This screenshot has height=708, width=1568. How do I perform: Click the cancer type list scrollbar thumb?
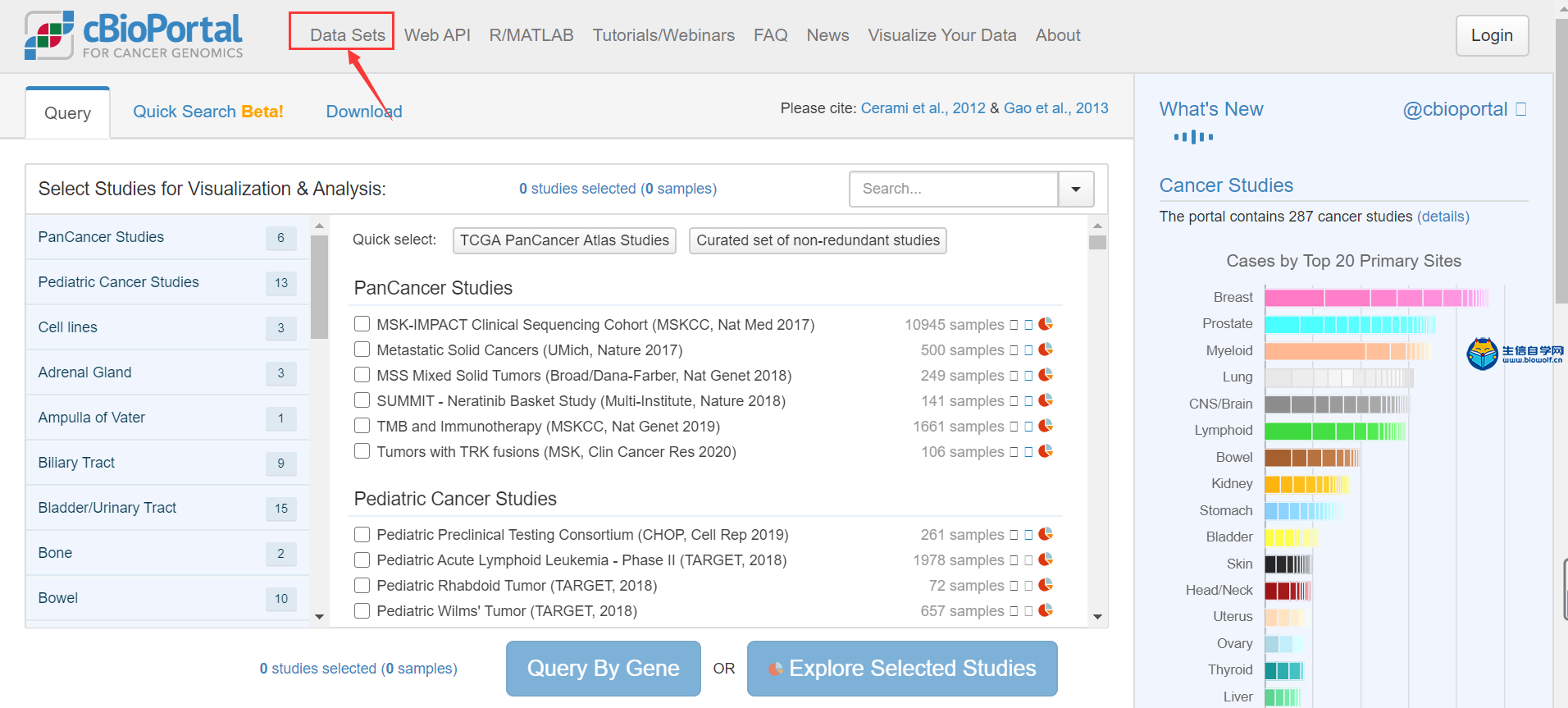[x=320, y=286]
